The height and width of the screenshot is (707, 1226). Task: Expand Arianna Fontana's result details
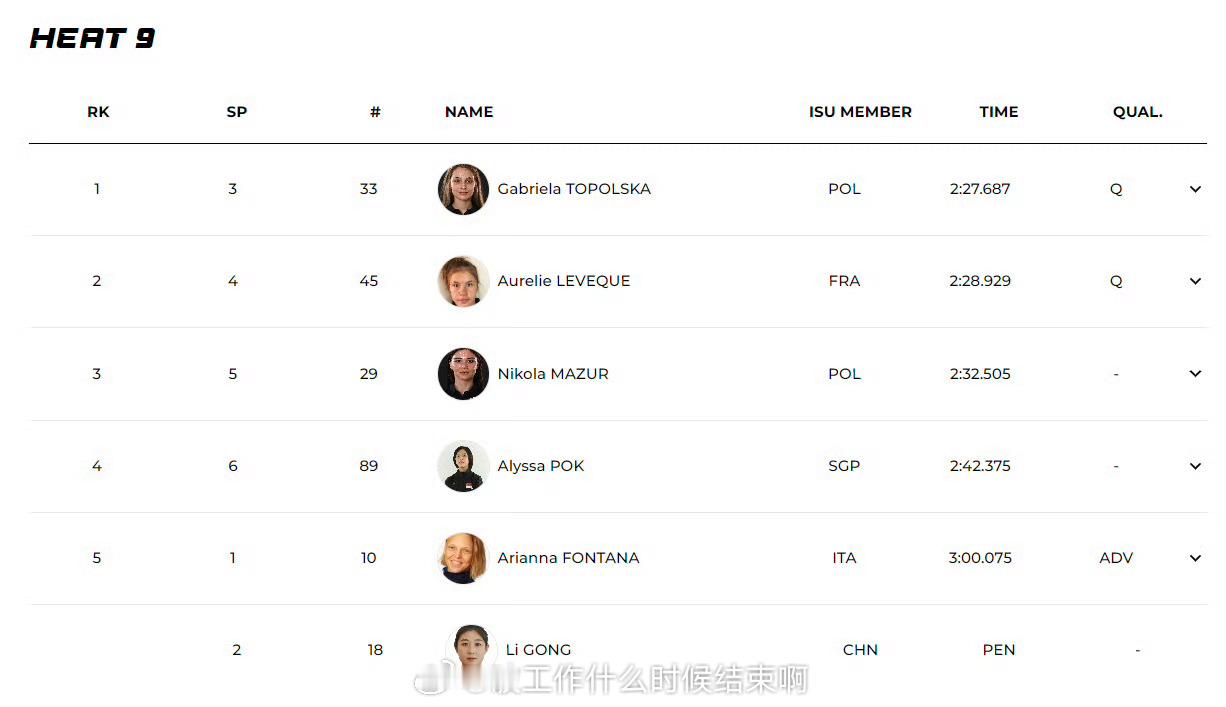coord(1195,558)
